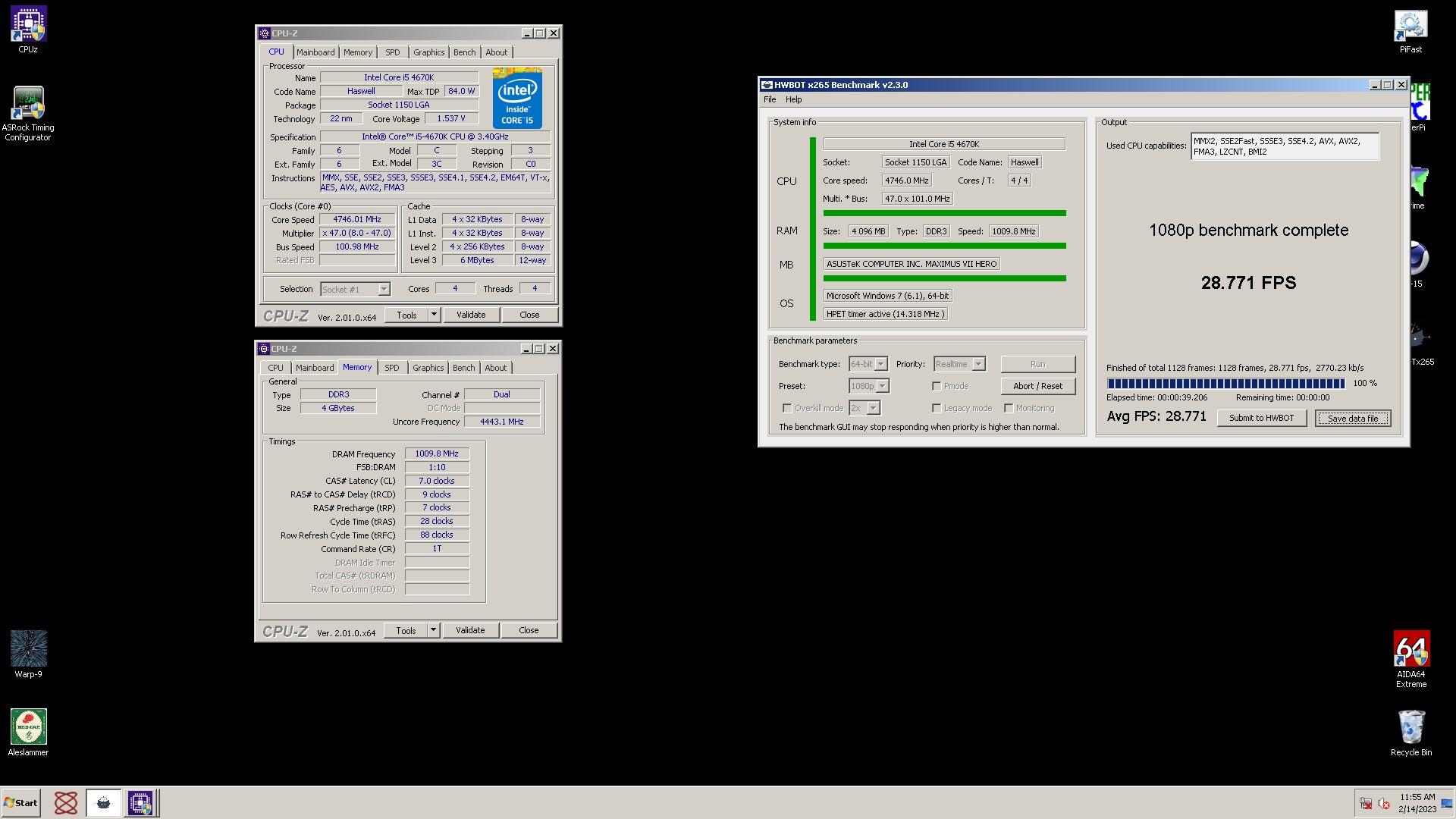Viewport: 1456px width, 819px height.
Task: Toggle the Overkill mode checkbox
Action: [787, 408]
